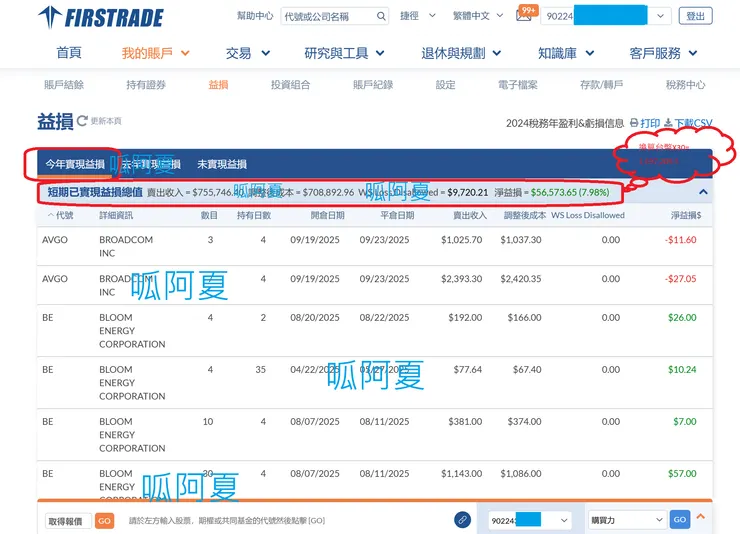Open the 退休與規劃 menu
Viewport: 740px width, 534px height.
[461, 53]
